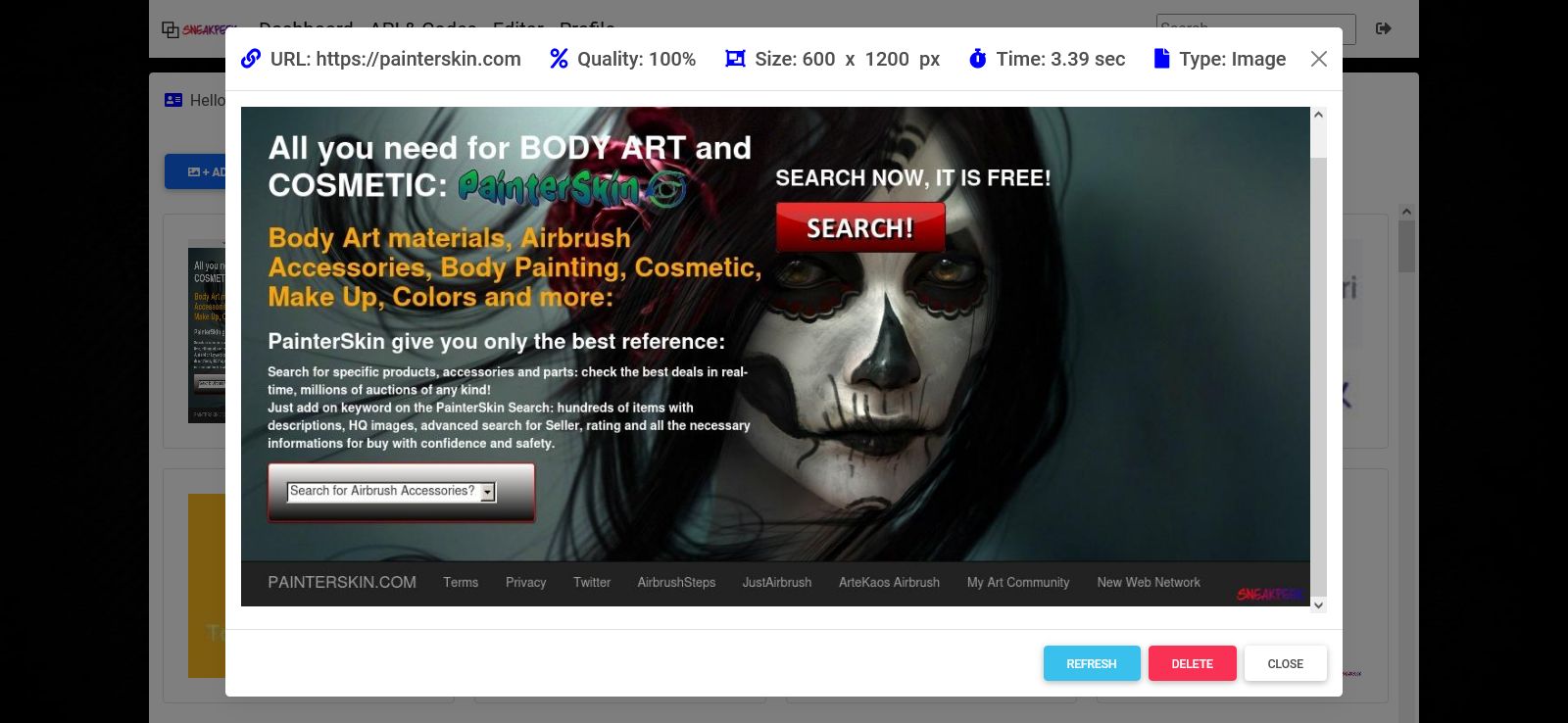
Task: Click the file icon beside Type
Action: tap(1161, 59)
